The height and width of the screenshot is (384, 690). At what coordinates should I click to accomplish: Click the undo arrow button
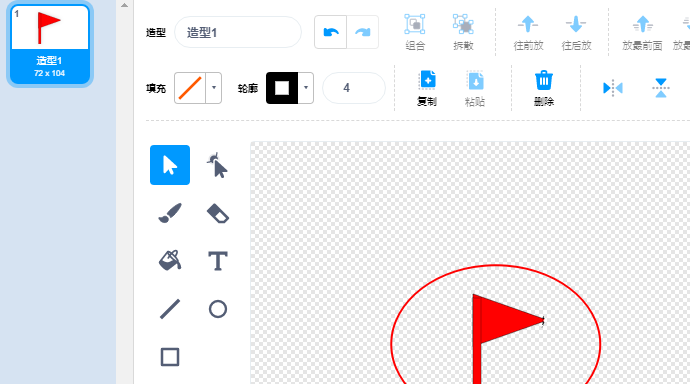pos(330,32)
